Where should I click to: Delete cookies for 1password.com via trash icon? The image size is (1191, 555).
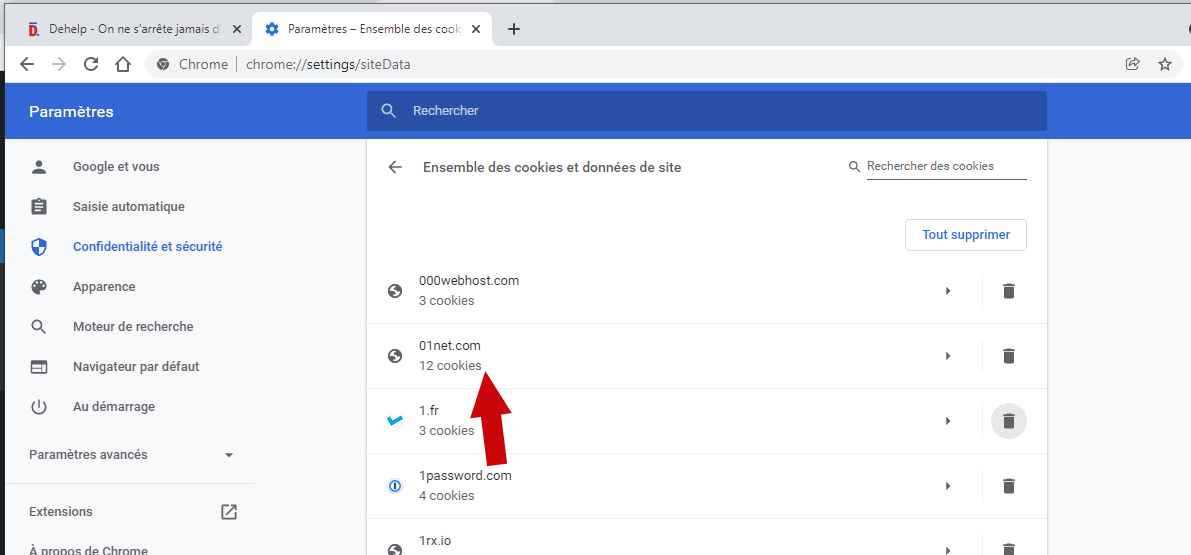(1009, 486)
